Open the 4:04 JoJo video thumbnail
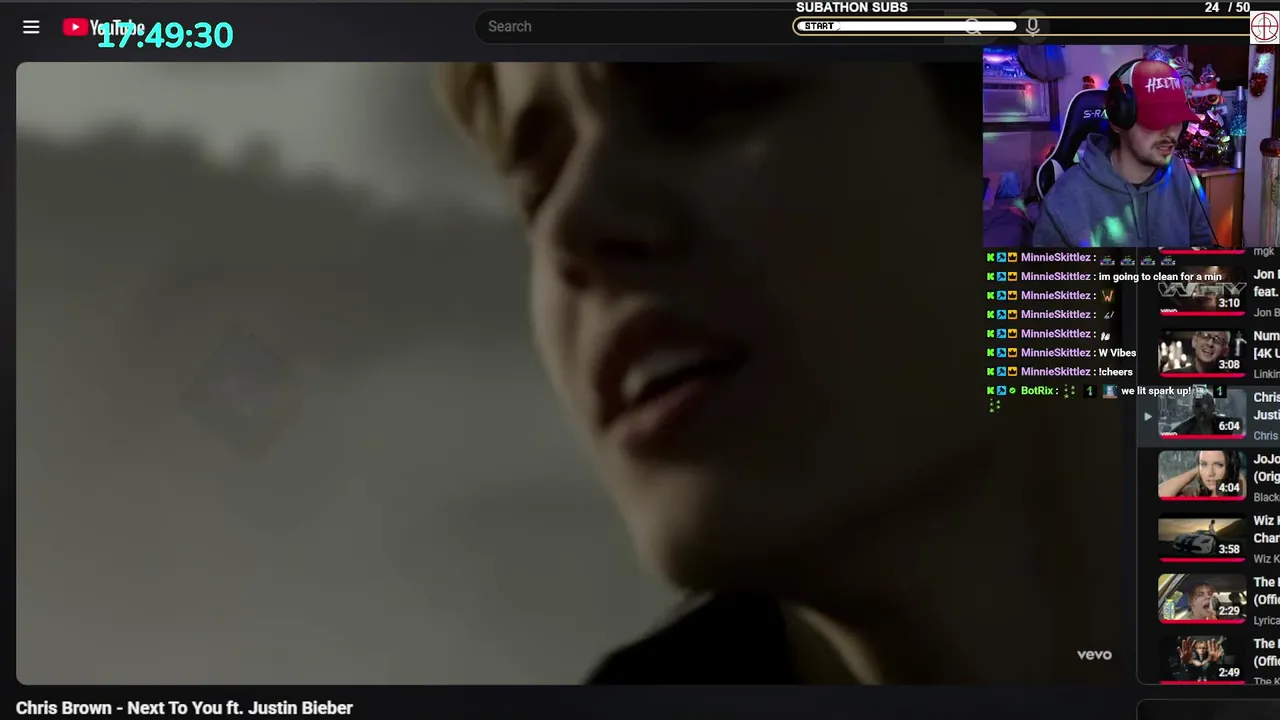Image resolution: width=1280 pixels, height=720 pixels. point(1201,476)
